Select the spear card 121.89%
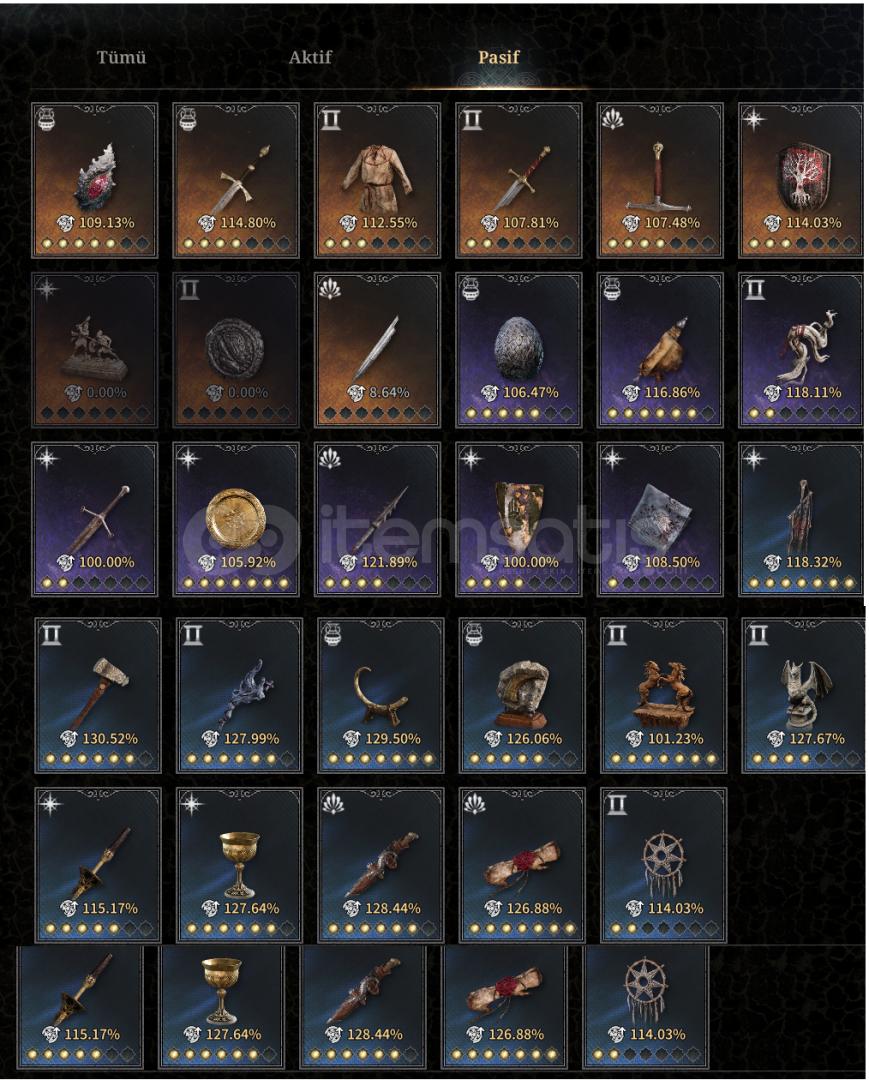Screen dimensions: 869x1080 [x=377, y=519]
